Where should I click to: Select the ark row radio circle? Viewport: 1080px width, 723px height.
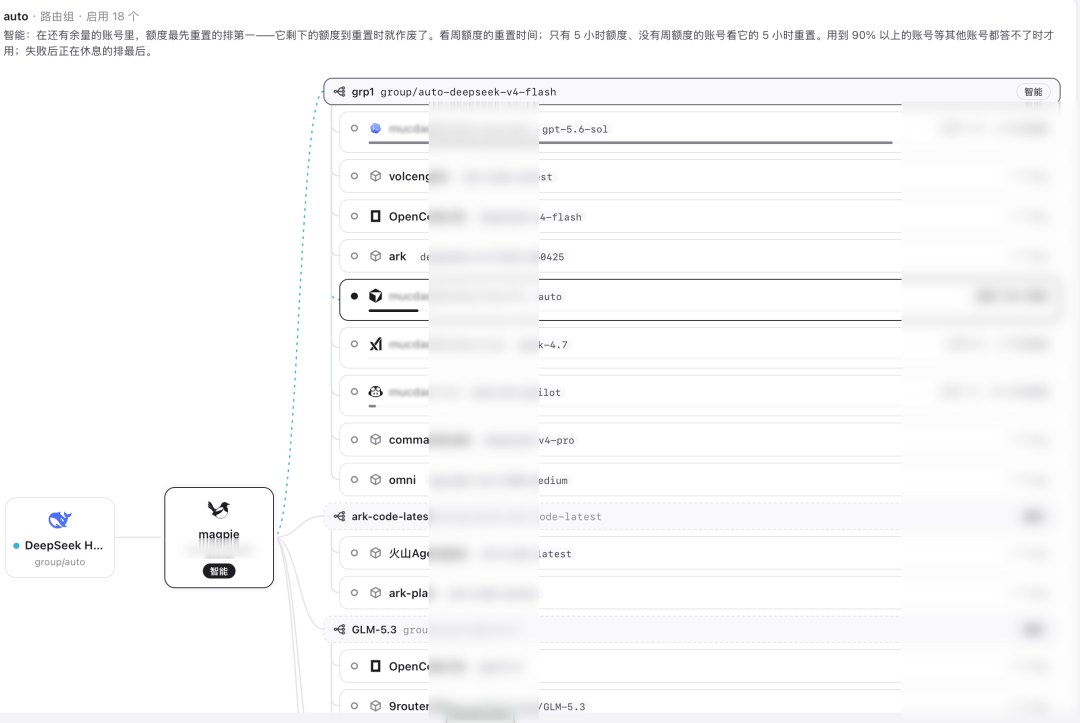(354, 256)
